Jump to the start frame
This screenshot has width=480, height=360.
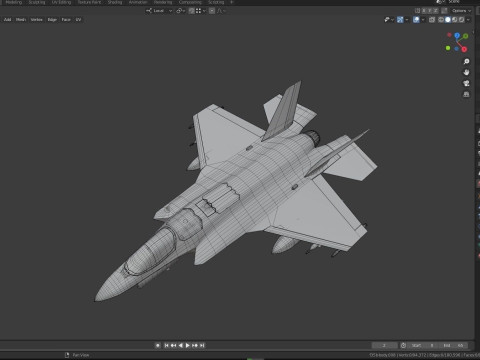click(166, 345)
